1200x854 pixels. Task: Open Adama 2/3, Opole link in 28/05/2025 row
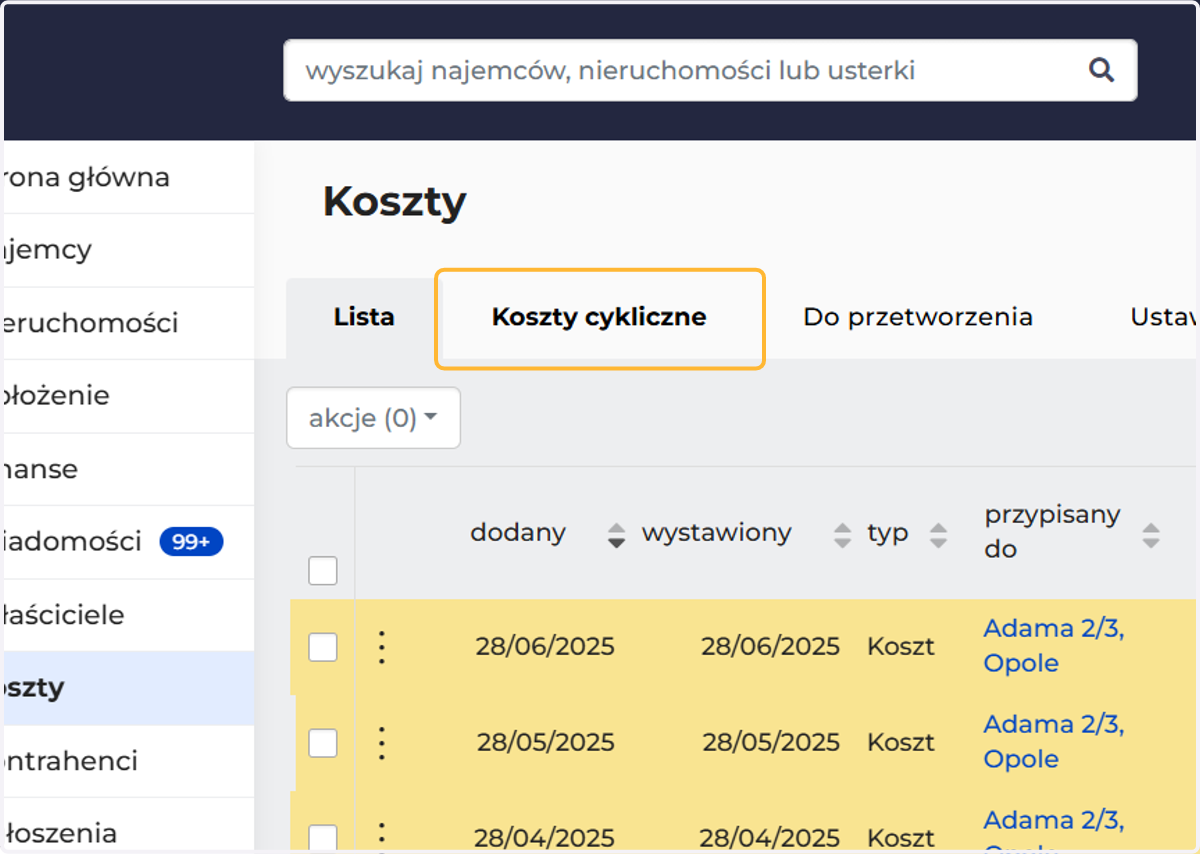coord(1053,741)
